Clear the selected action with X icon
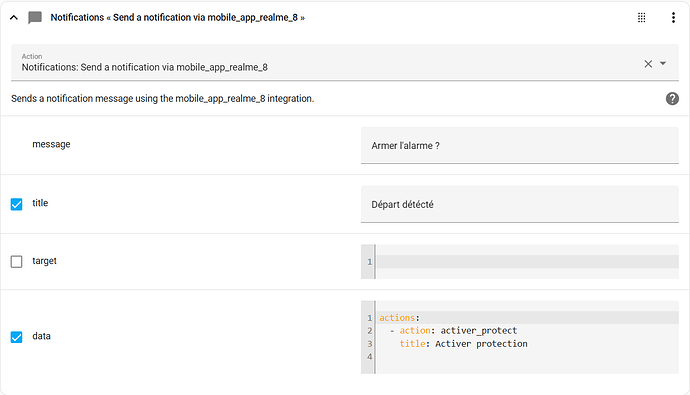Viewport: 690px width, 395px height. [648, 64]
